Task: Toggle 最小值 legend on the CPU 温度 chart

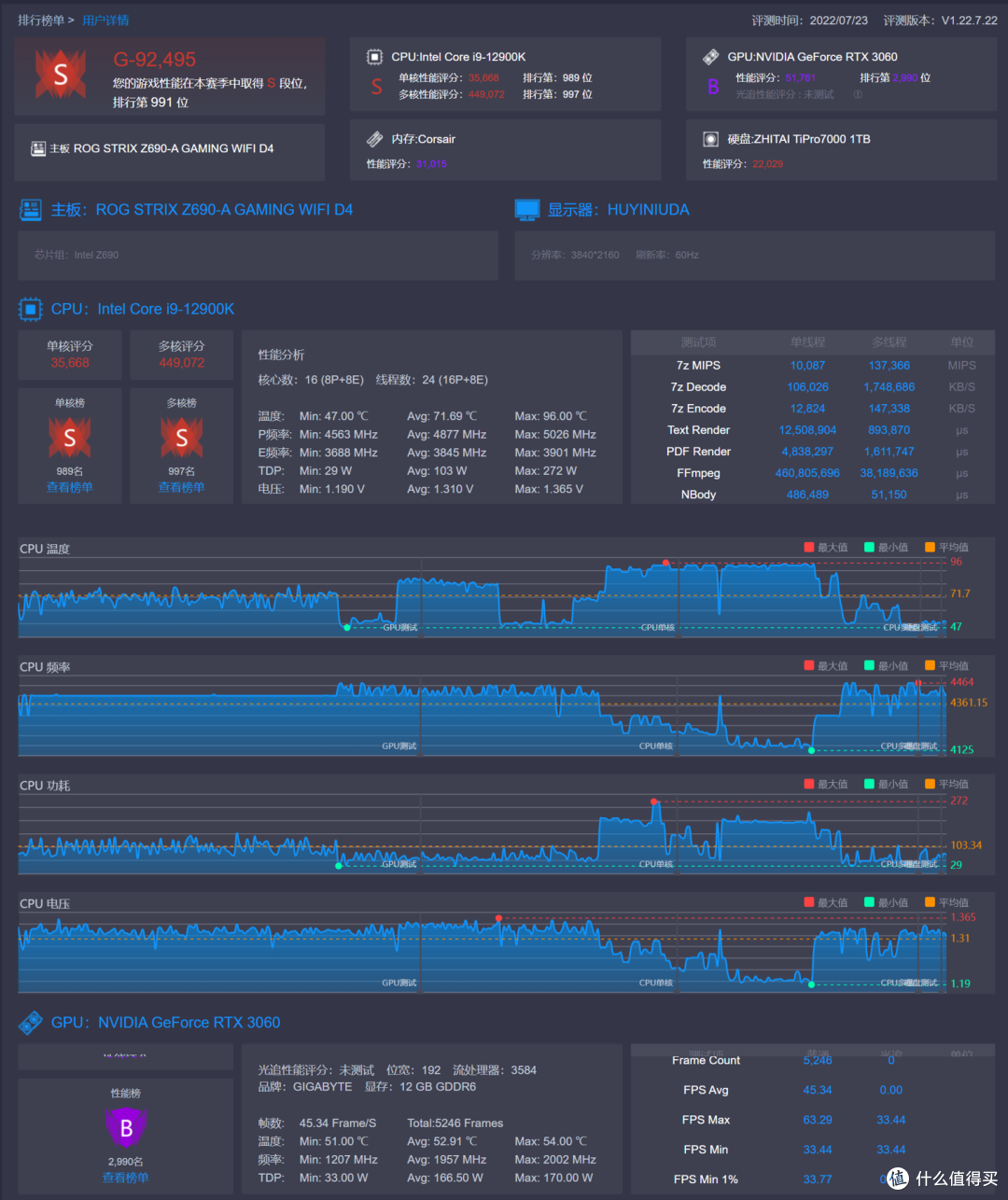Action: (x=886, y=548)
